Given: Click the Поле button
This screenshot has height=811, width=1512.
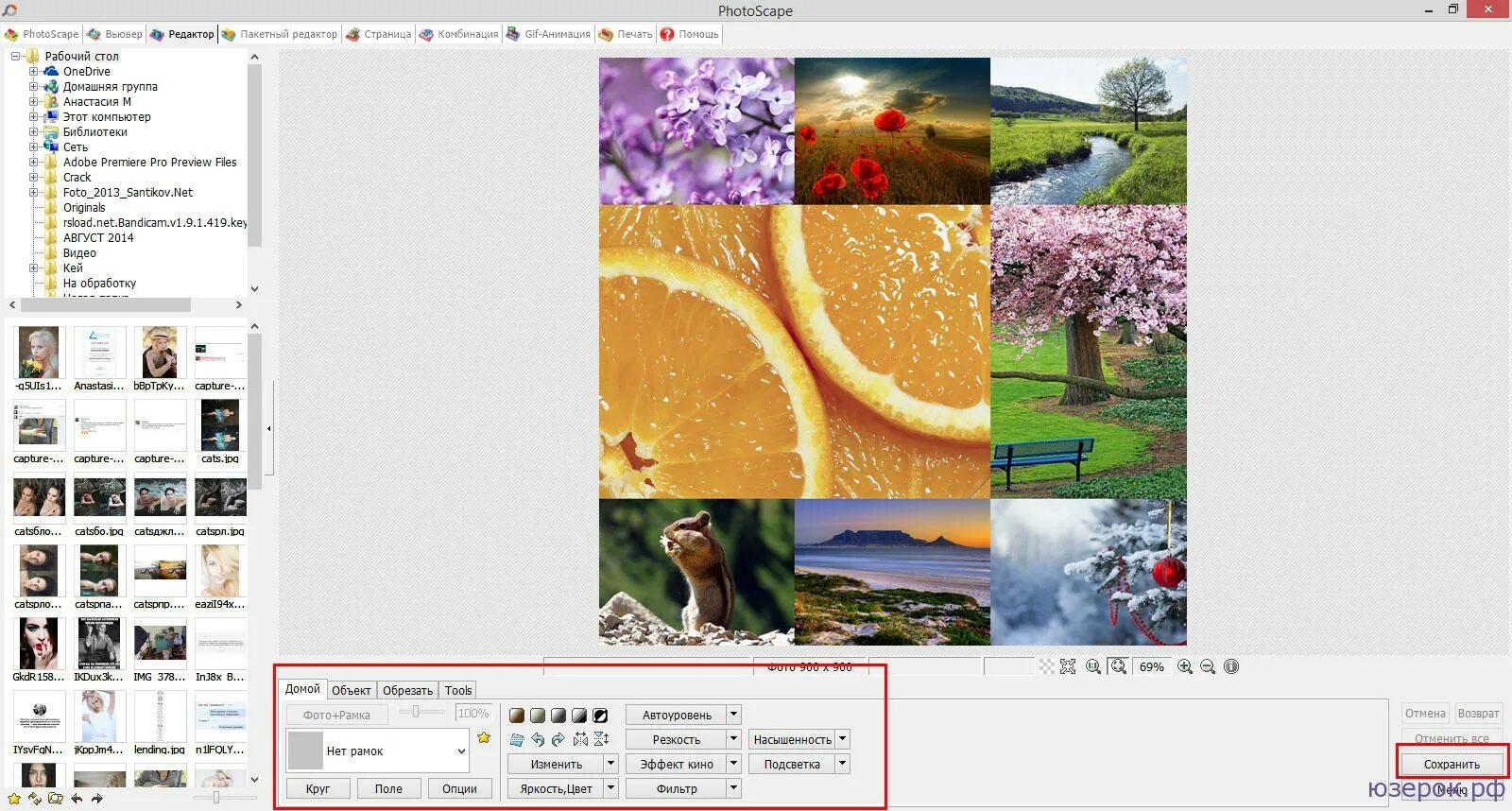Looking at the screenshot, I should coord(388,788).
